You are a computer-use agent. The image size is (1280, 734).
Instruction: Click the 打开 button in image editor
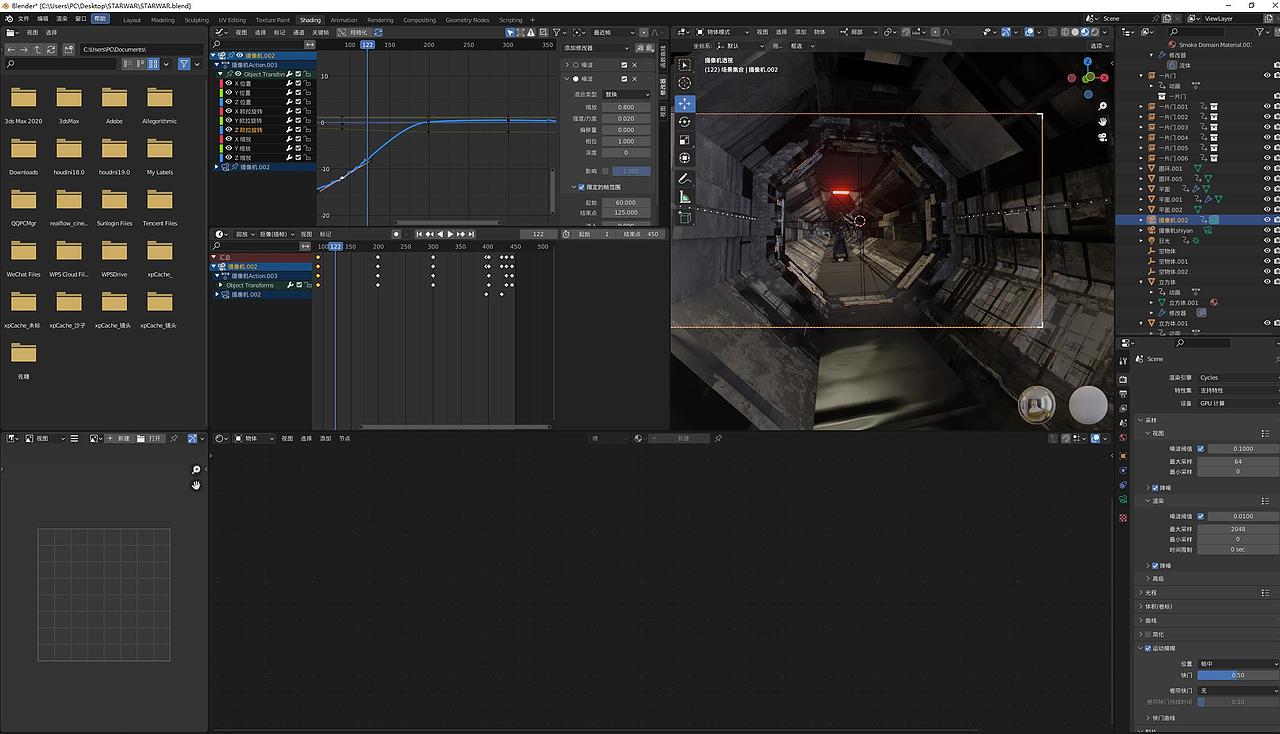point(150,438)
